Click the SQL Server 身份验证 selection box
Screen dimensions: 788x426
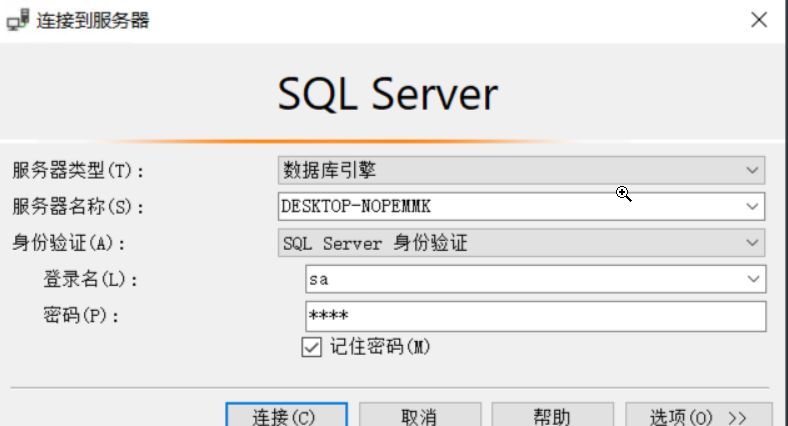pyautogui.click(x=510, y=243)
